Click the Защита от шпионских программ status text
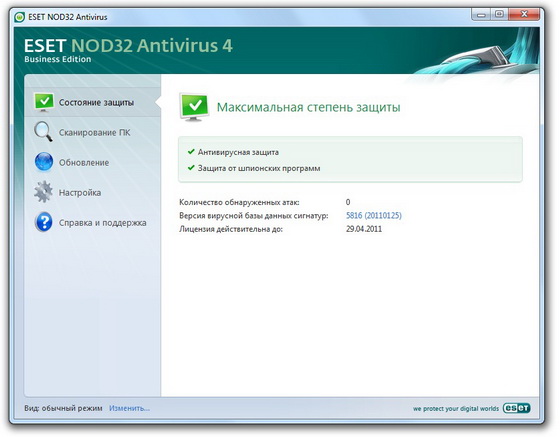Viewport: 560px width, 437px height. tap(259, 168)
